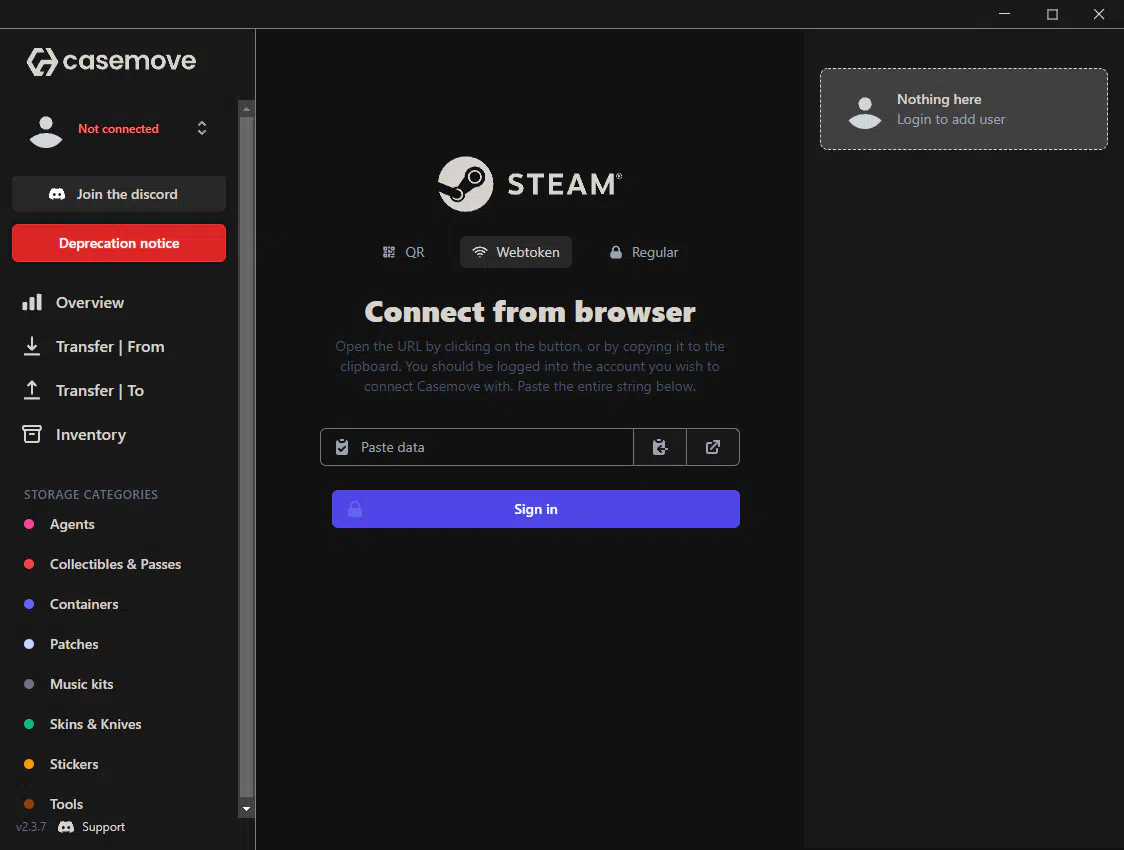The image size is (1124, 850).
Task: Click the Not connected status text
Action: point(118,129)
